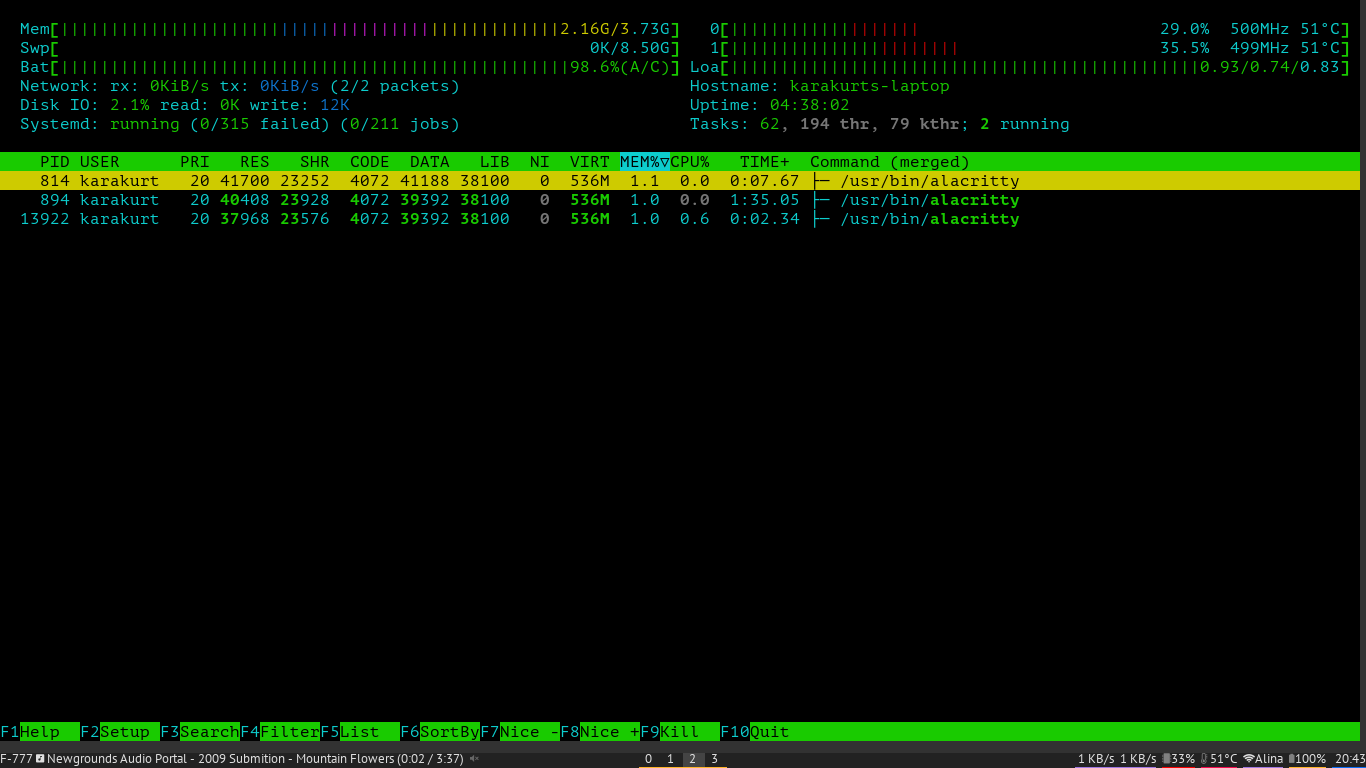Click the 23576 SHR value
Image resolution: width=1366 pixels, height=768 pixels.
(305, 219)
